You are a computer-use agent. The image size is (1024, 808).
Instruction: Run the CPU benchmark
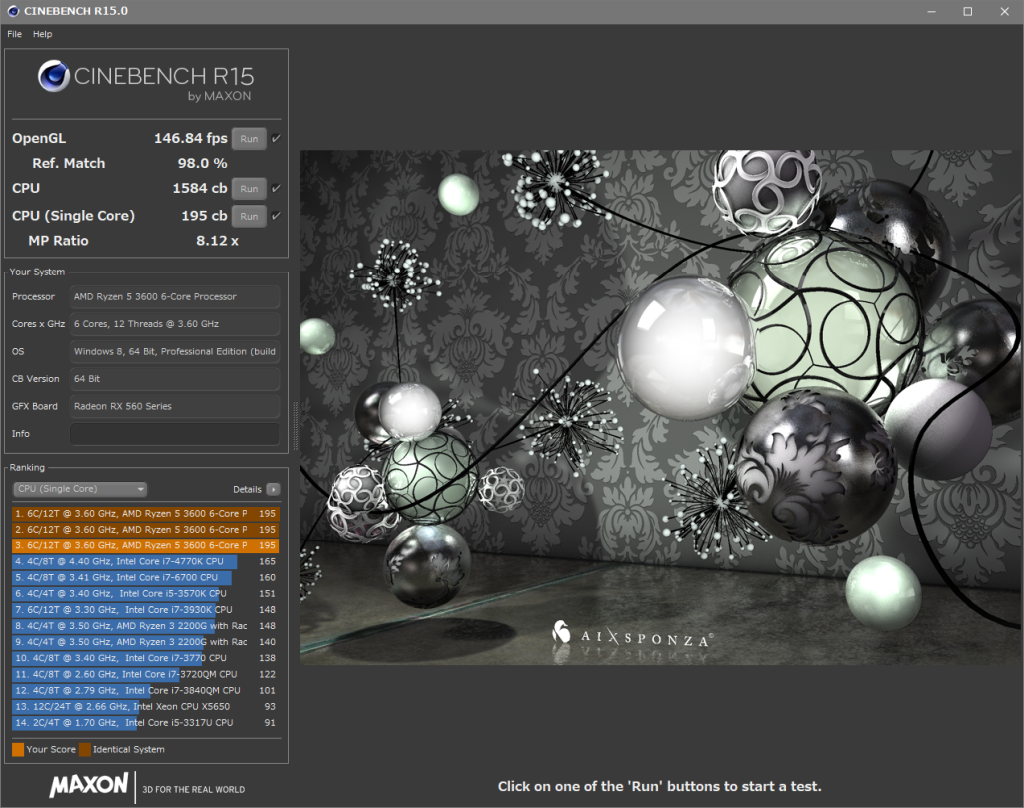pyautogui.click(x=249, y=189)
